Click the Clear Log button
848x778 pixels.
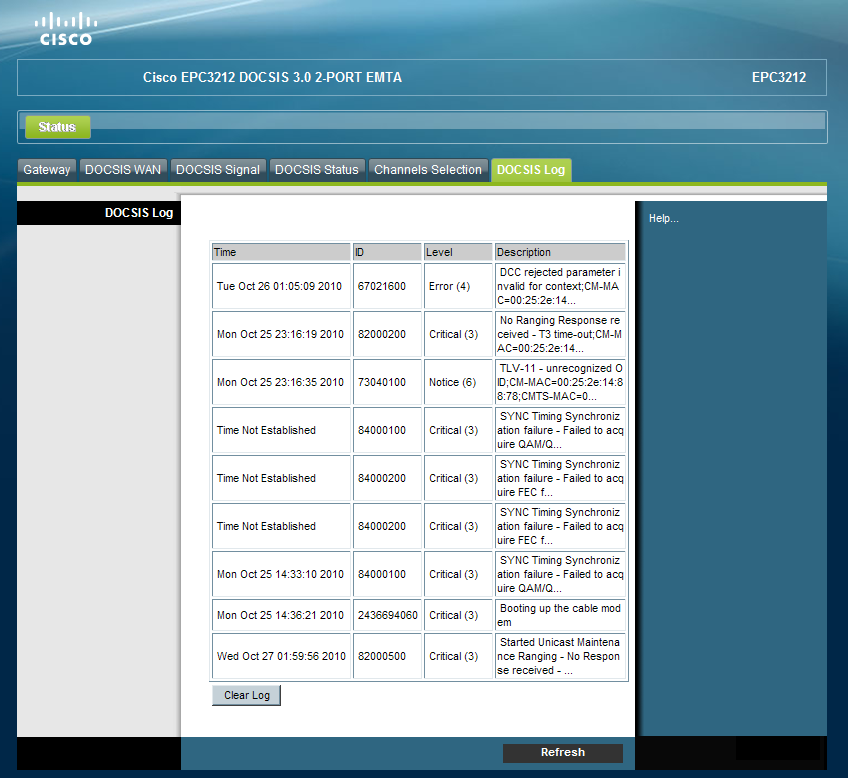[x=247, y=695]
